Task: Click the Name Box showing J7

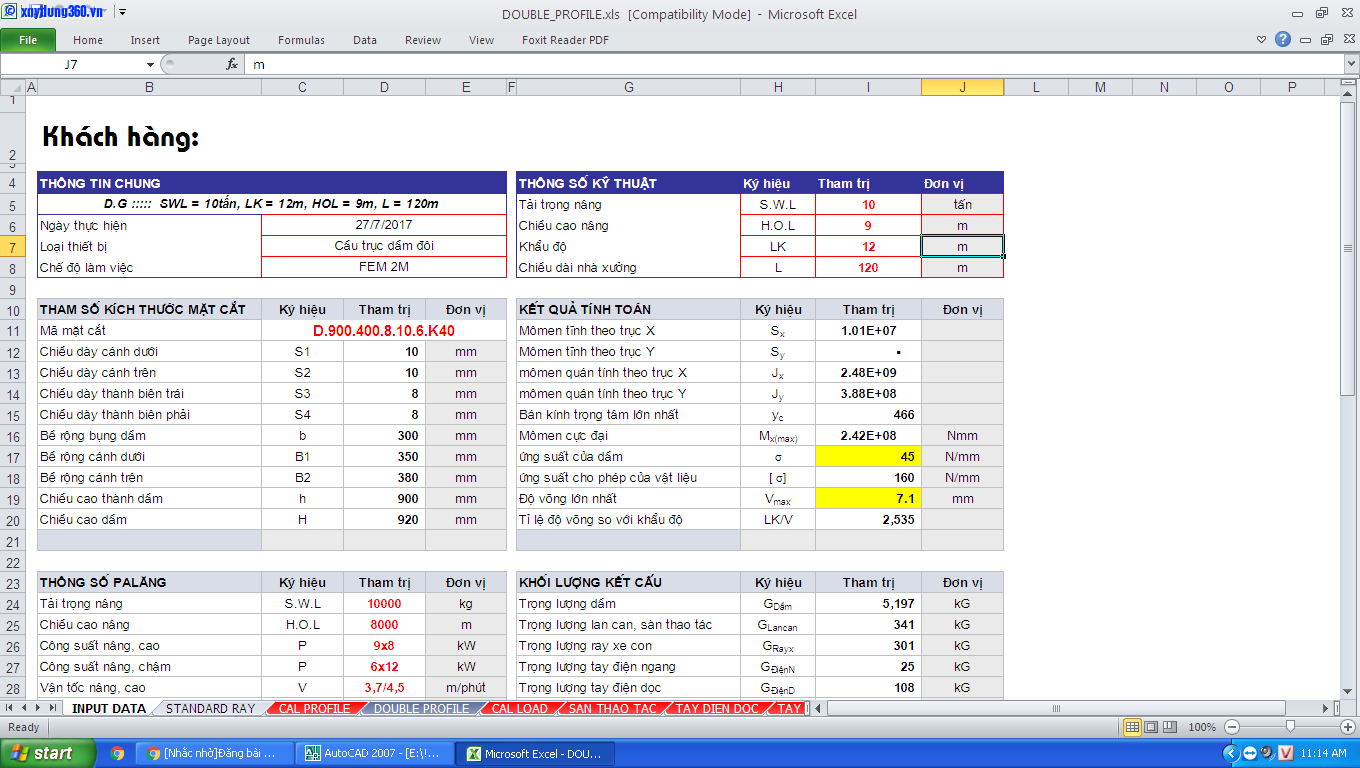Action: (72, 64)
